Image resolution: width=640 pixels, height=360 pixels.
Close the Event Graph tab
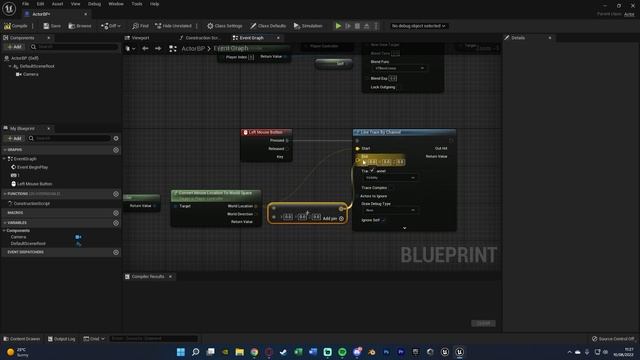(x=278, y=38)
